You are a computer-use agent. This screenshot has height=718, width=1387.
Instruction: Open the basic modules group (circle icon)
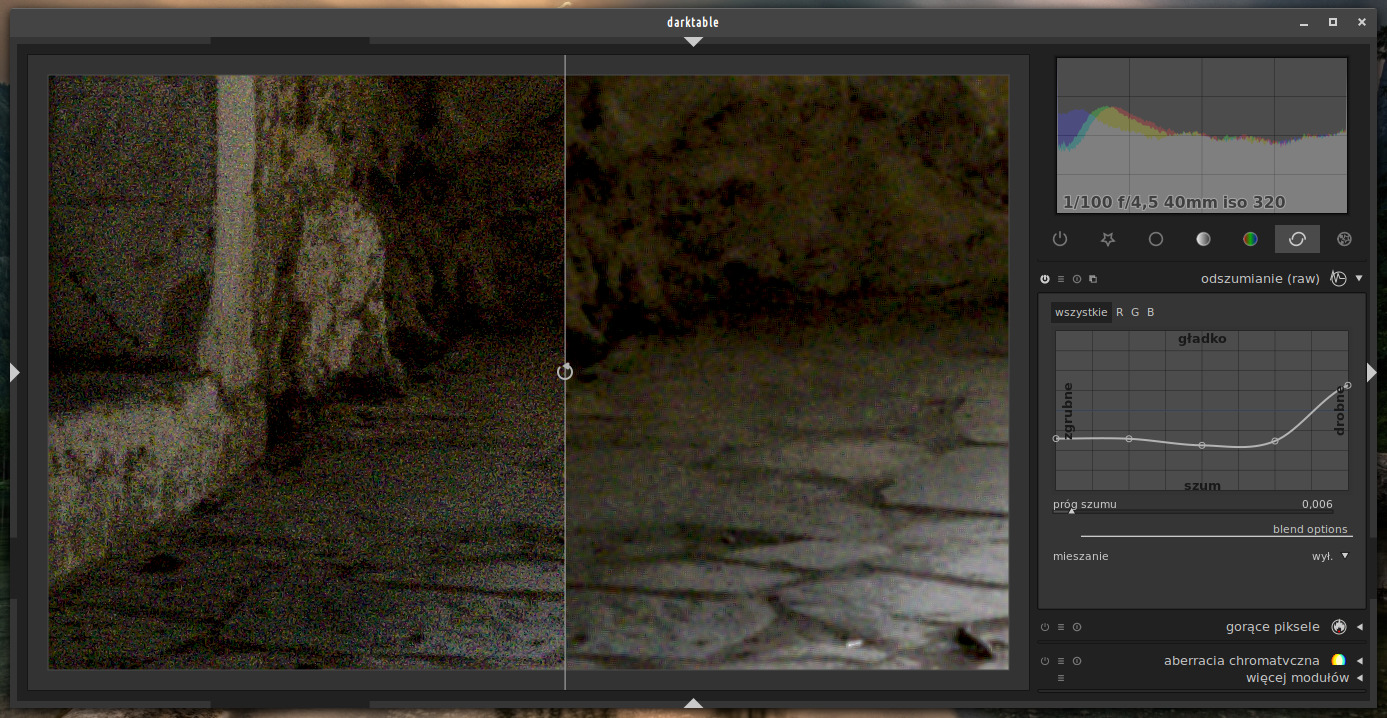[x=1155, y=239]
